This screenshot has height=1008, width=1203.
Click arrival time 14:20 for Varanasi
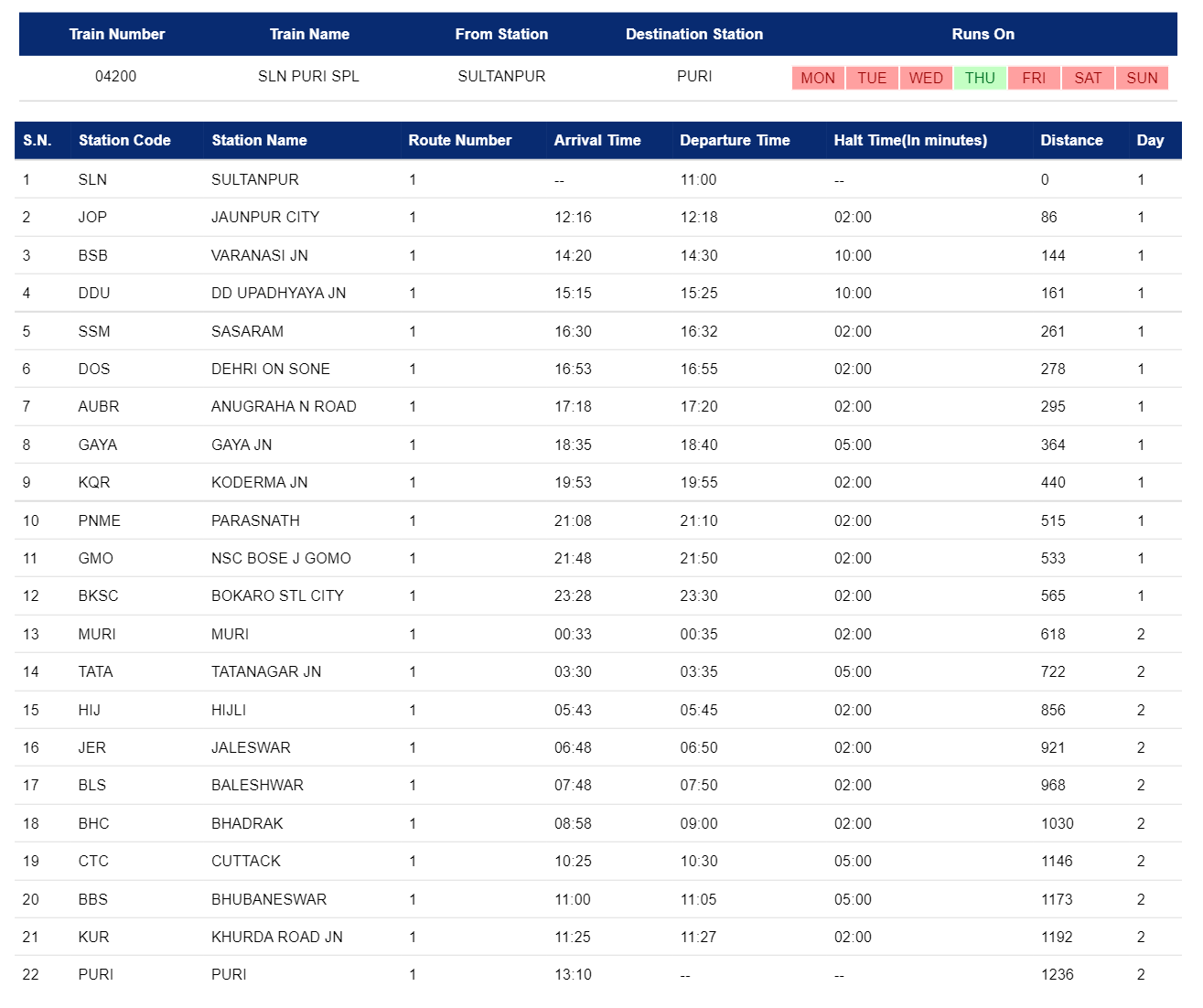coord(573,255)
